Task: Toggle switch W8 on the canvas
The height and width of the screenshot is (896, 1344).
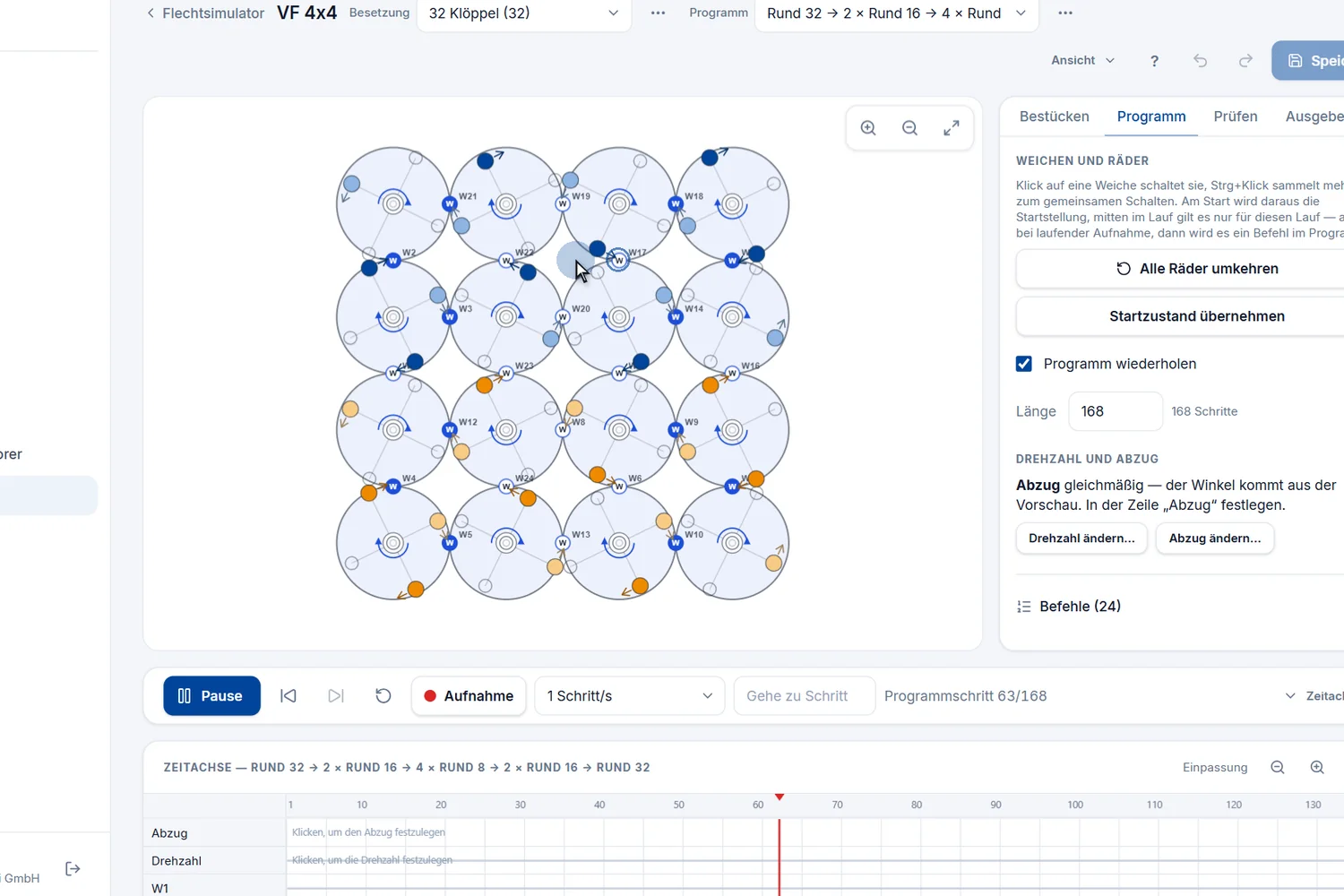Action: tap(563, 430)
